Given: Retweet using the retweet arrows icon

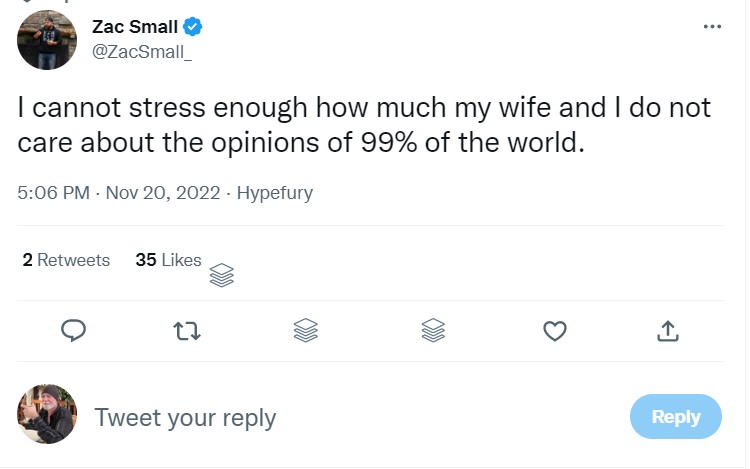Looking at the screenshot, I should tap(187, 330).
